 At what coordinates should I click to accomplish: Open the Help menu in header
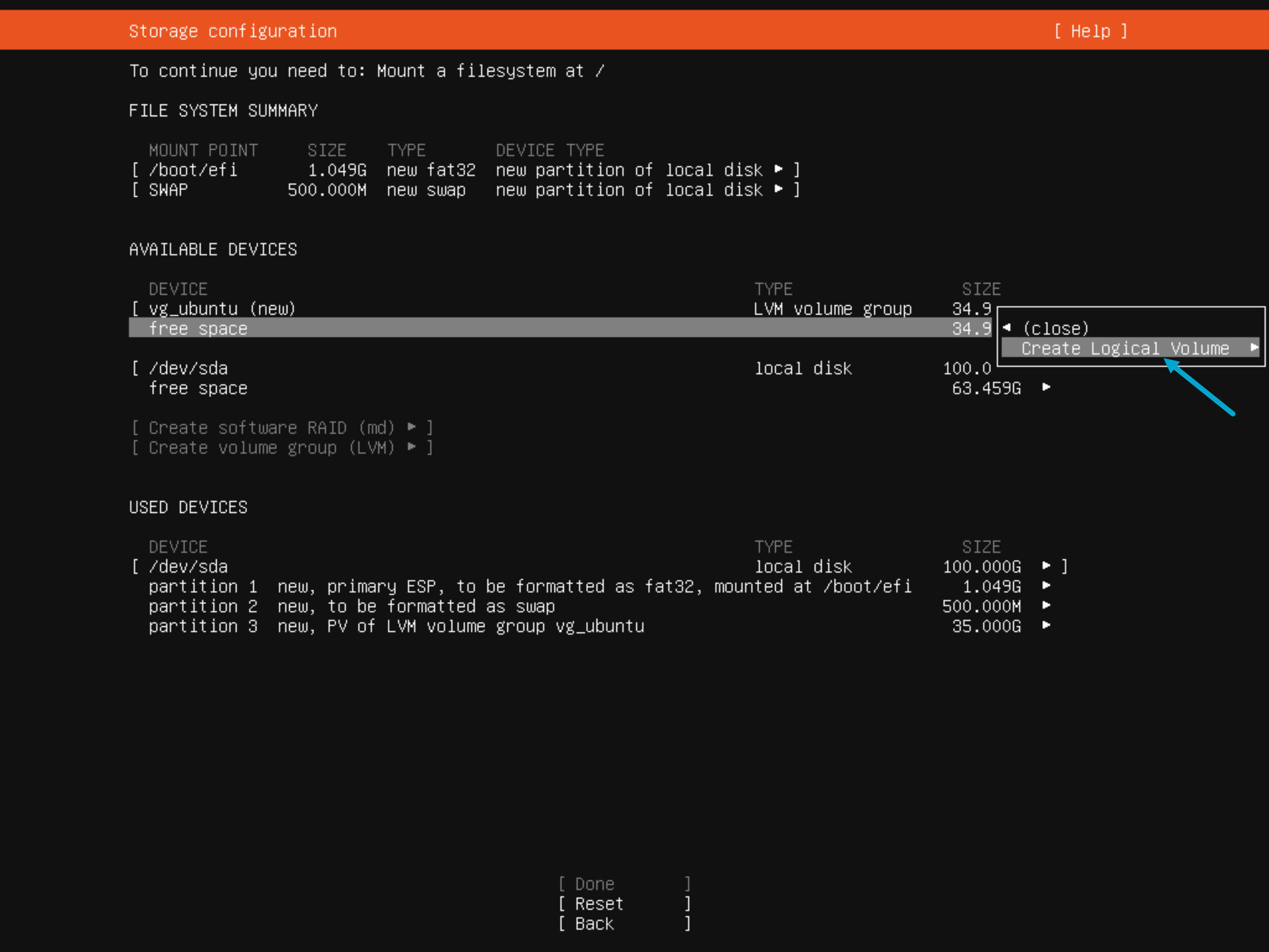(x=1090, y=31)
